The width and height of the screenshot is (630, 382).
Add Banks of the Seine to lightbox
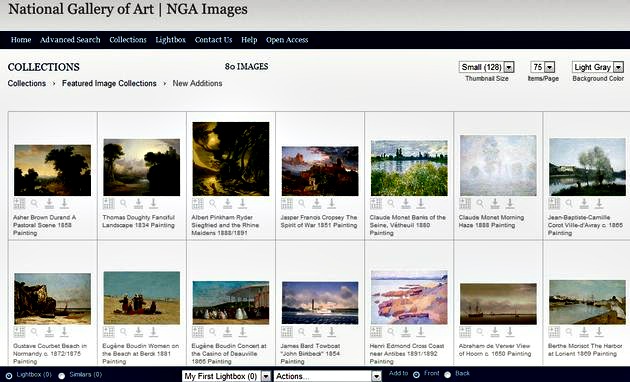[376, 204]
